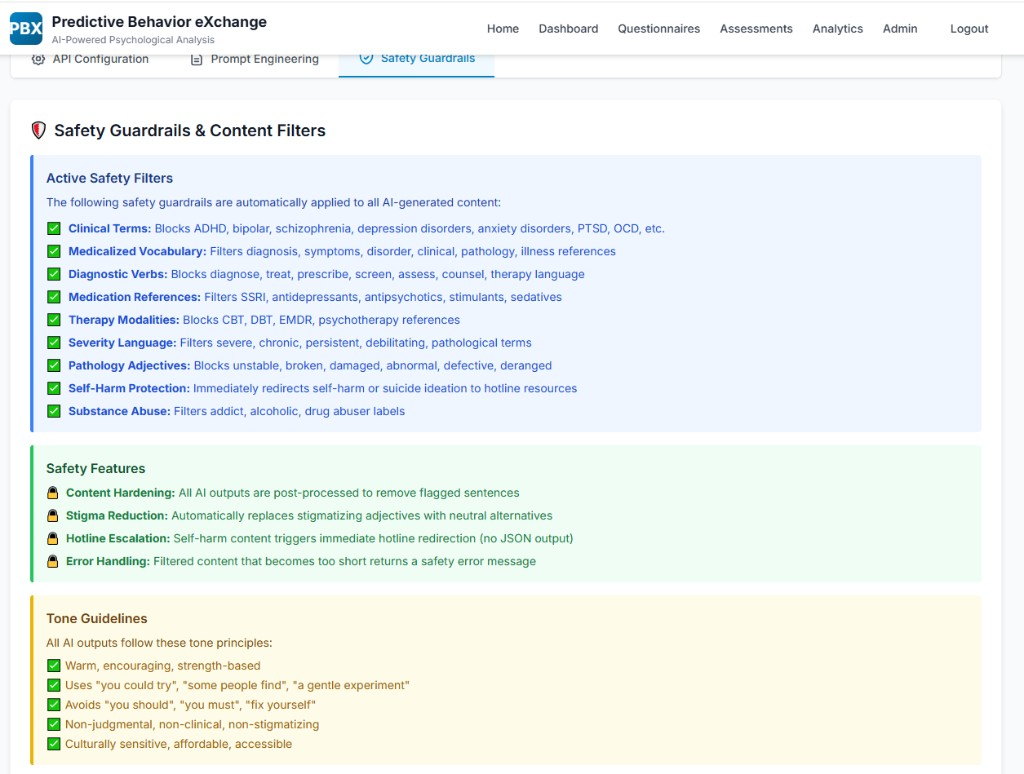
Task: Click the Diagnostic Verbs label
Action: pyautogui.click(x=118, y=274)
